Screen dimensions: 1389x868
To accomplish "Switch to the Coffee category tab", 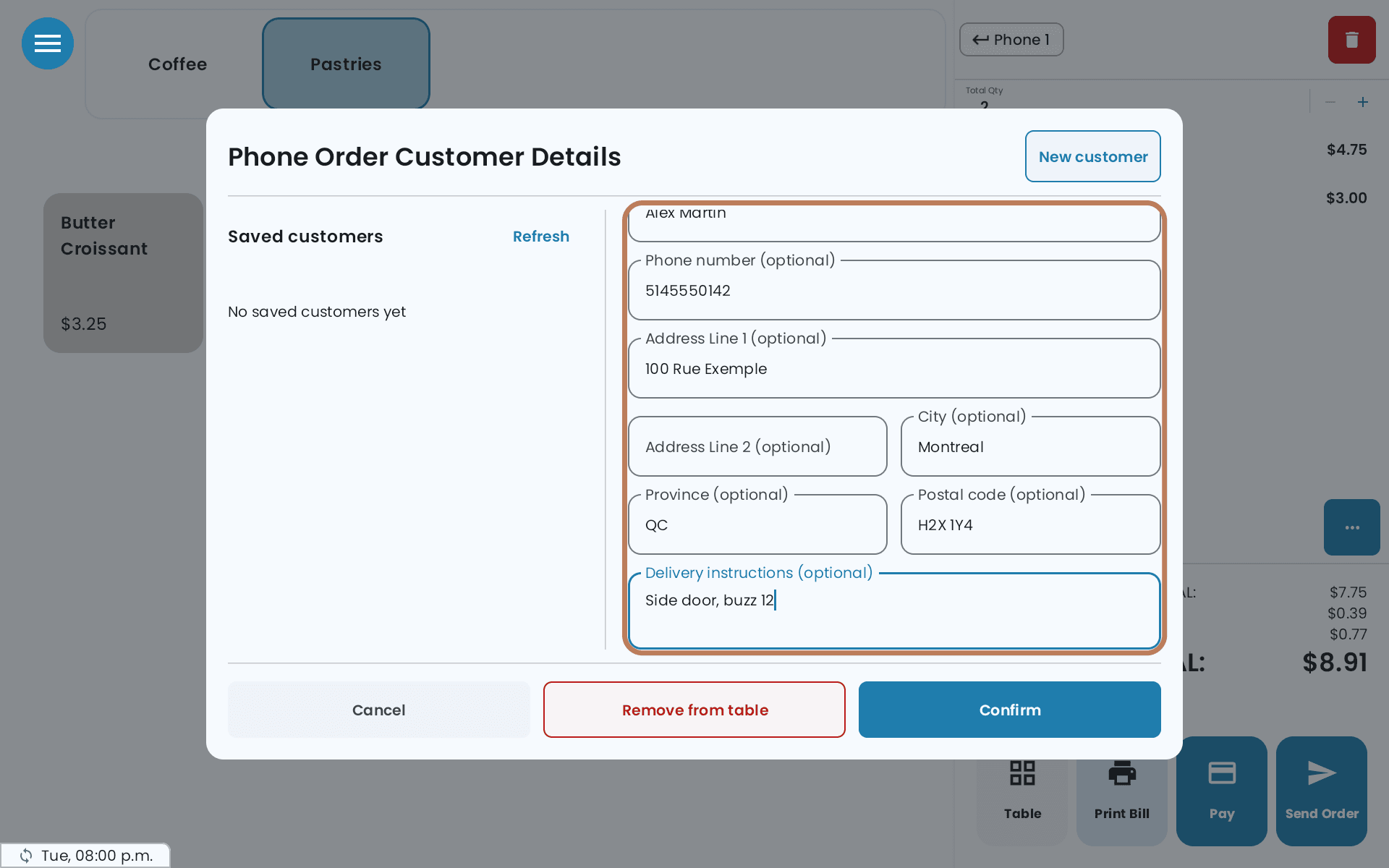I will tap(177, 64).
